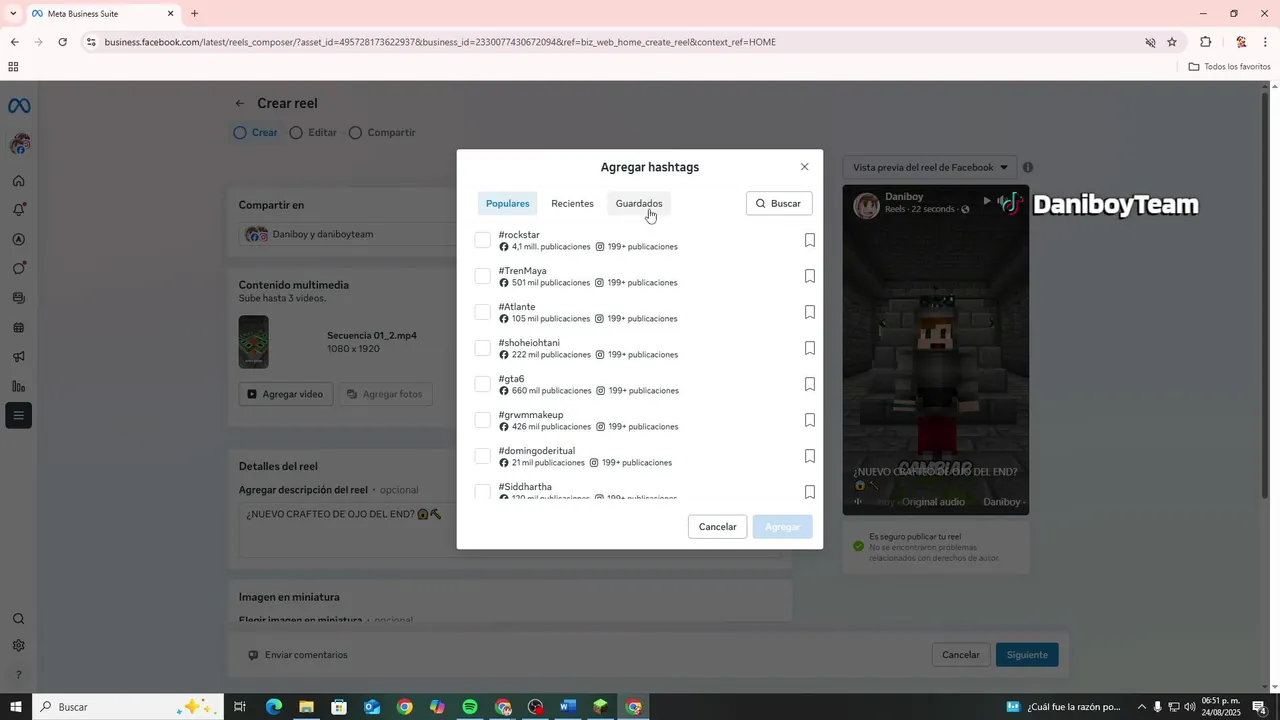The height and width of the screenshot is (720, 1280).
Task: Open the Notifications bell in sidebar
Action: (18, 210)
